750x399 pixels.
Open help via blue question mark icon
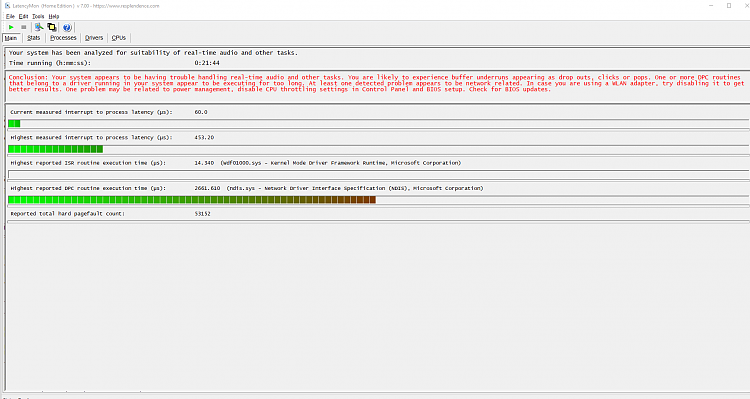(67, 27)
